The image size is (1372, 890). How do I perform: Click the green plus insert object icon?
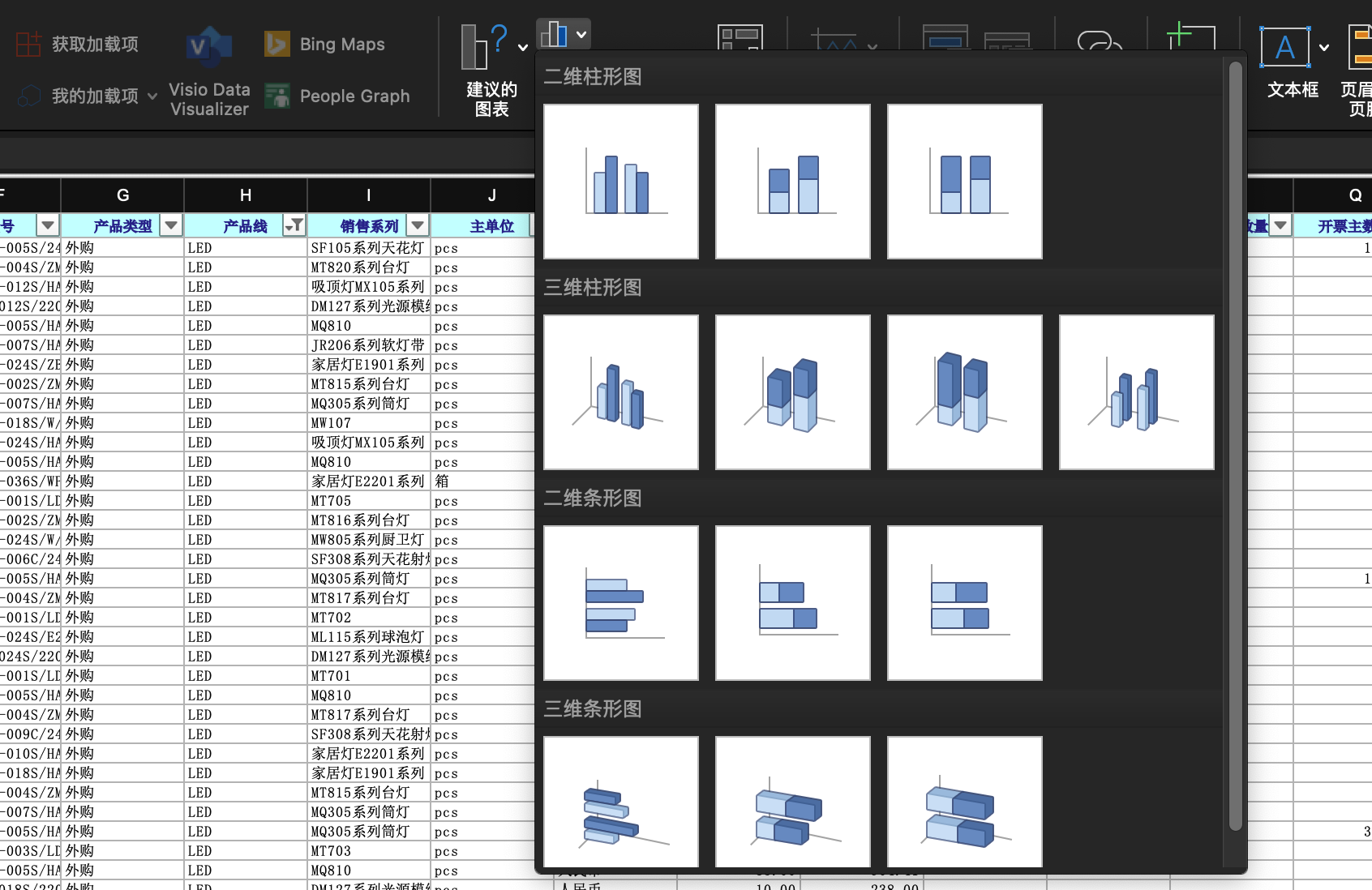[x=1190, y=37]
